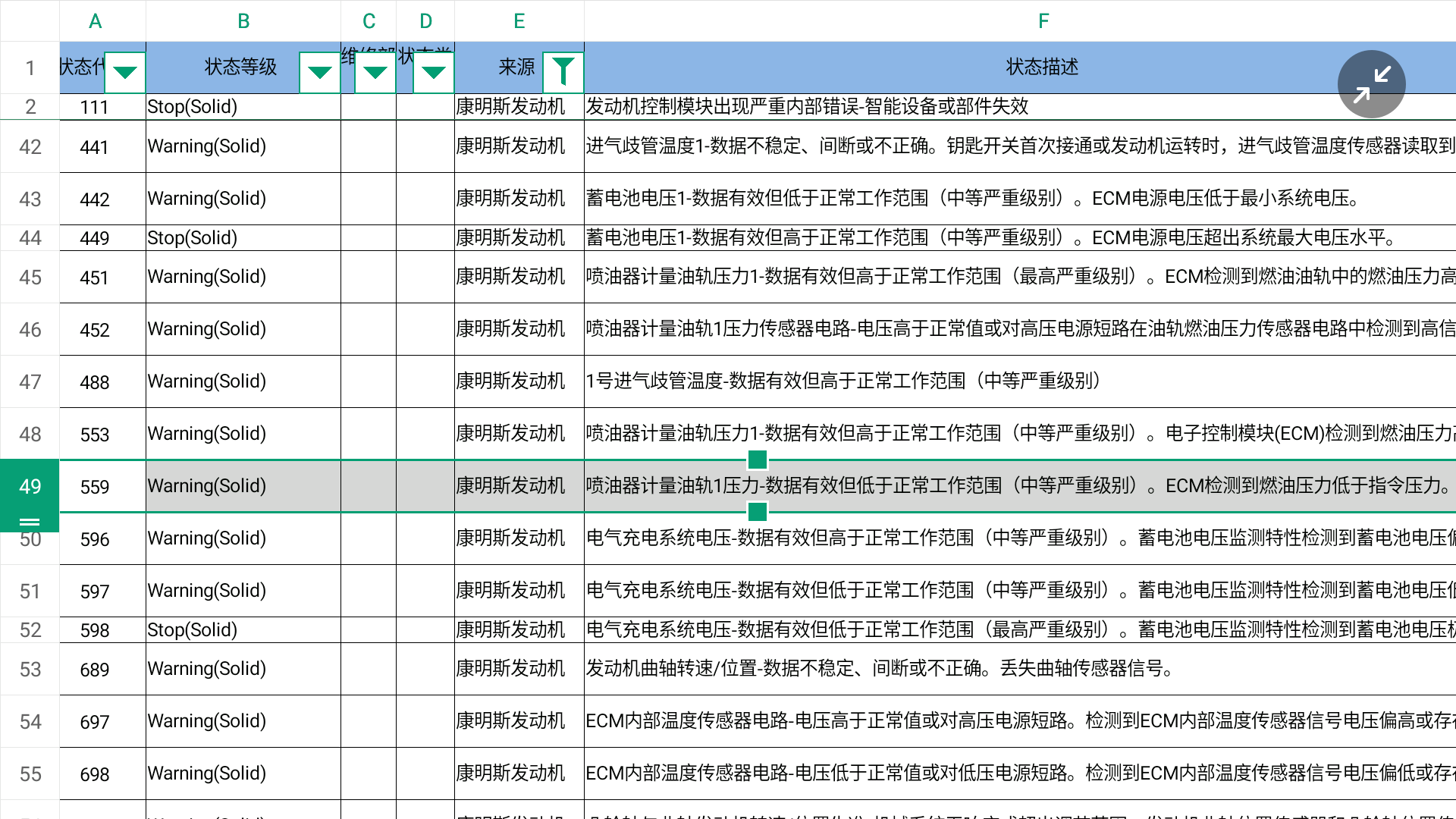Screen dimensions: 1456x819
Task: Select column B header
Action: (243, 20)
